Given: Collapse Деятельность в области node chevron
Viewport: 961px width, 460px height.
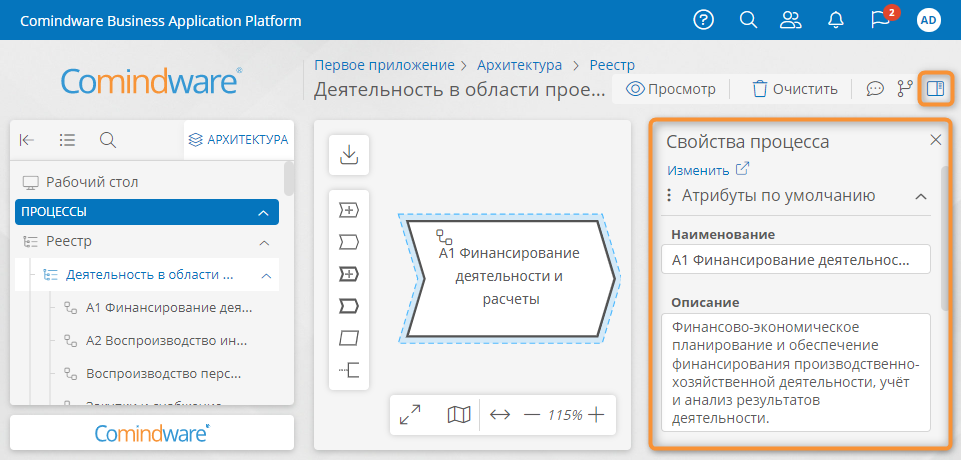Looking at the screenshot, I should click(x=266, y=276).
